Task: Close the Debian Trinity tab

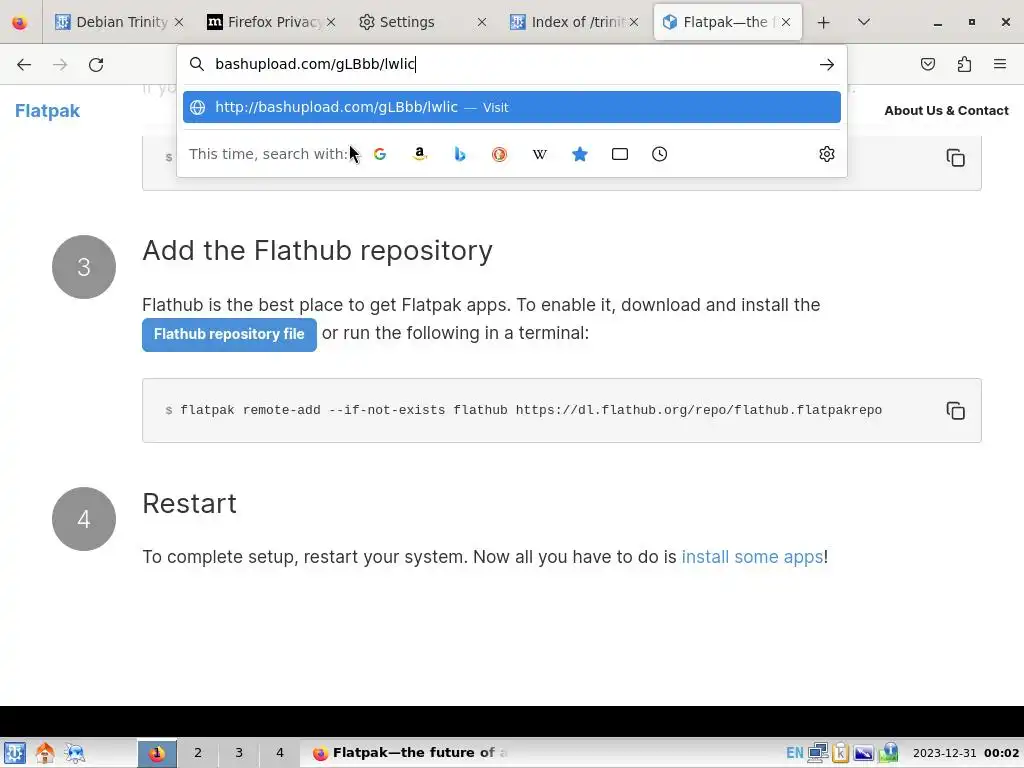Action: (x=178, y=22)
